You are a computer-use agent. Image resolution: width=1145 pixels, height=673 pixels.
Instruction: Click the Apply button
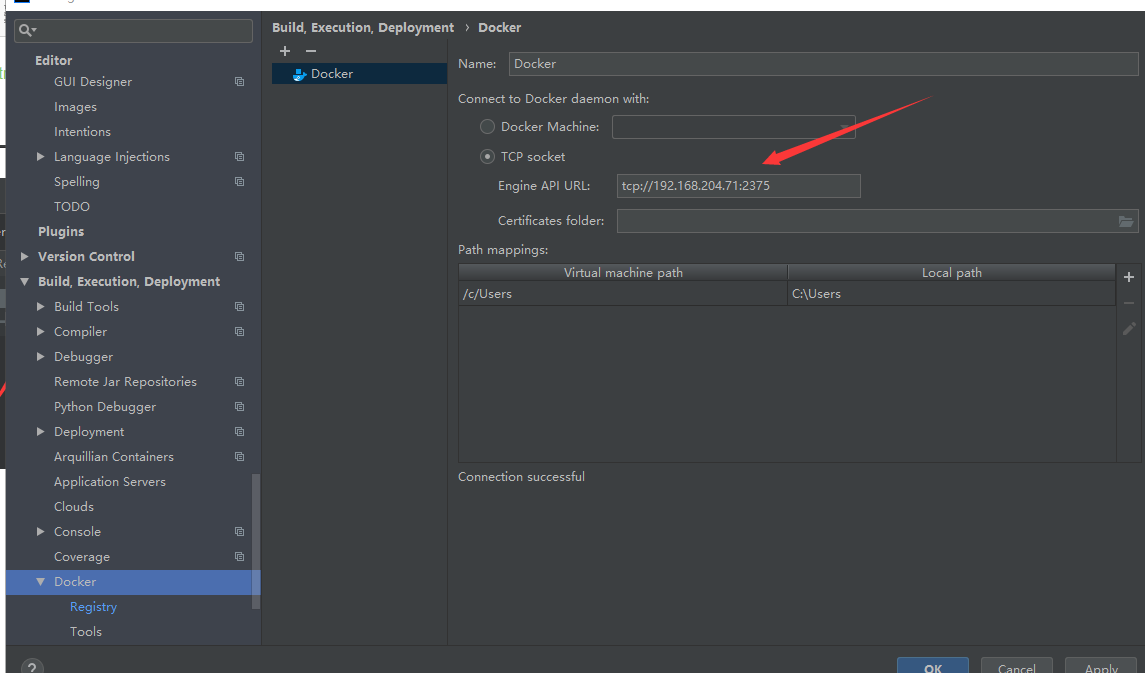pyautogui.click(x=1100, y=666)
